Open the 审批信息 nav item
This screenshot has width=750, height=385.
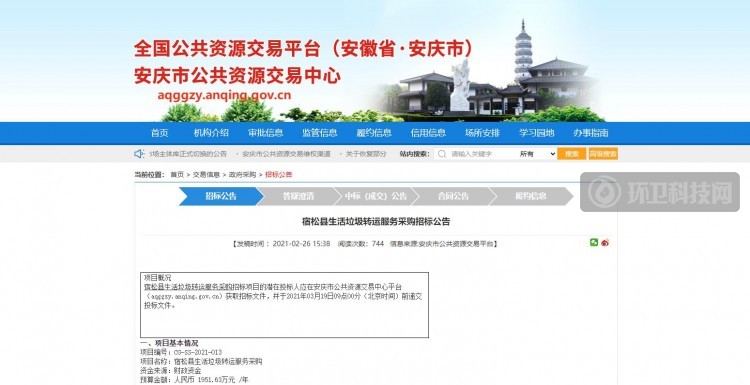(265, 133)
